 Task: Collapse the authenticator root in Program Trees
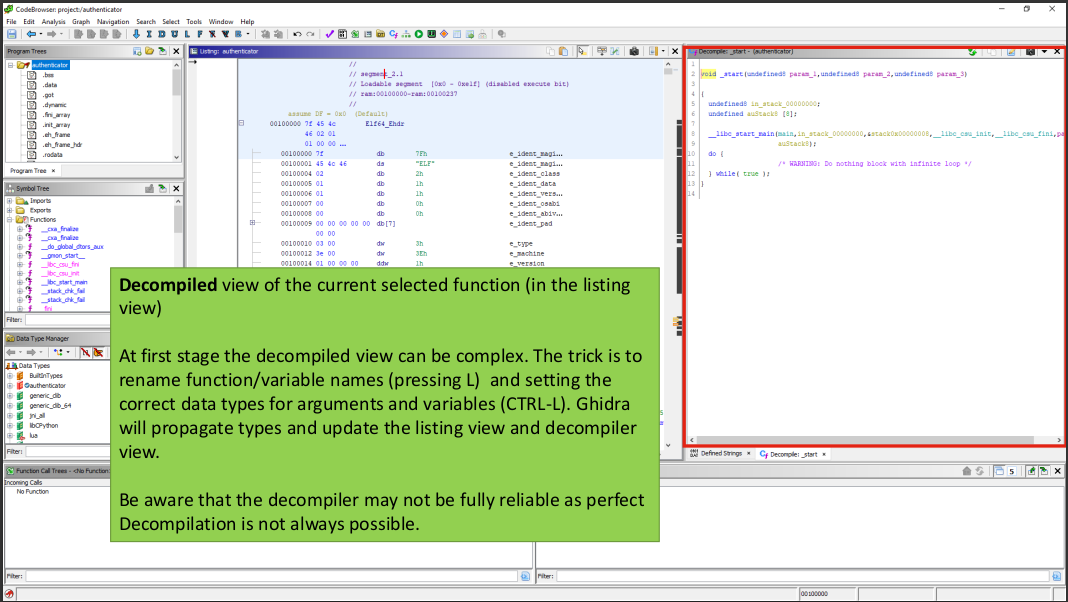point(10,66)
